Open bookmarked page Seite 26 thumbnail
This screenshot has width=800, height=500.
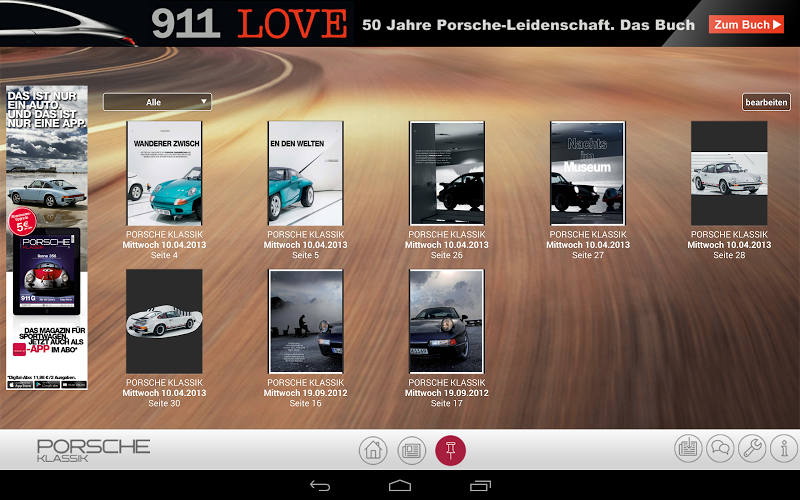coord(446,173)
